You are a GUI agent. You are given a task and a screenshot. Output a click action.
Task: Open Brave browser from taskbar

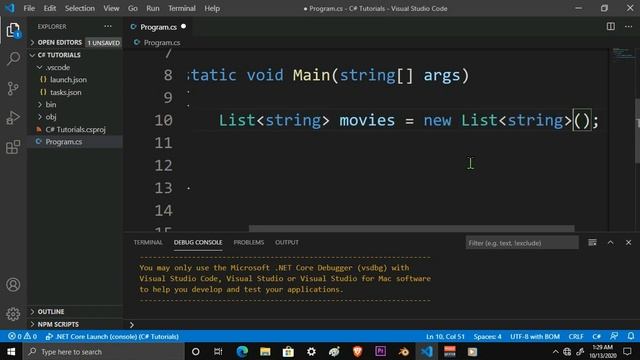pyautogui.click(x=358, y=351)
